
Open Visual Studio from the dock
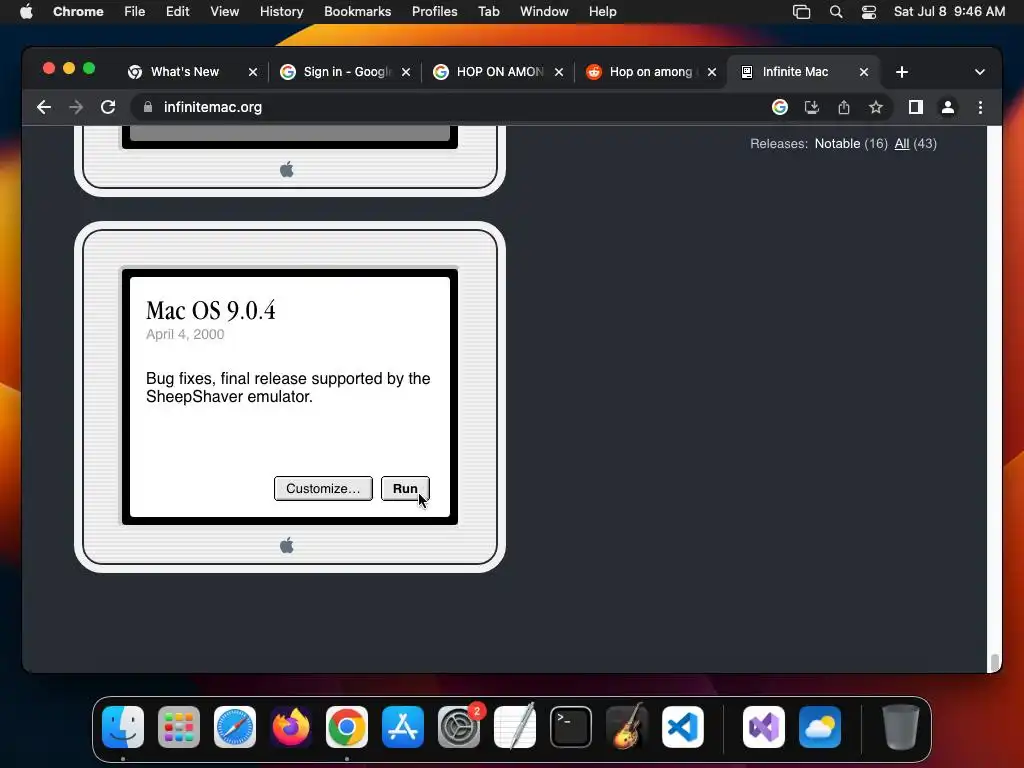[764, 727]
